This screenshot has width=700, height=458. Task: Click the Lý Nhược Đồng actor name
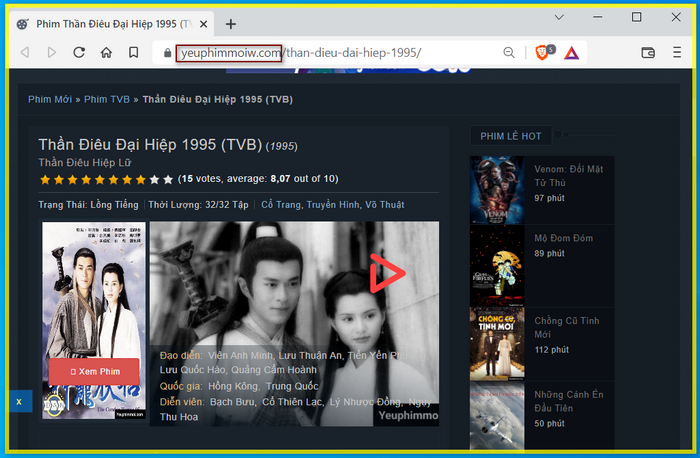click(x=366, y=402)
